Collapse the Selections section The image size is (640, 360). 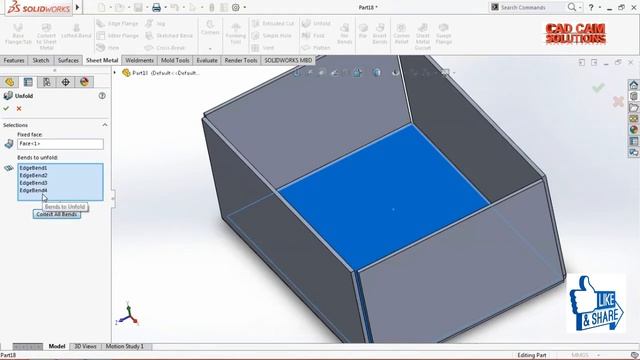tap(105, 125)
